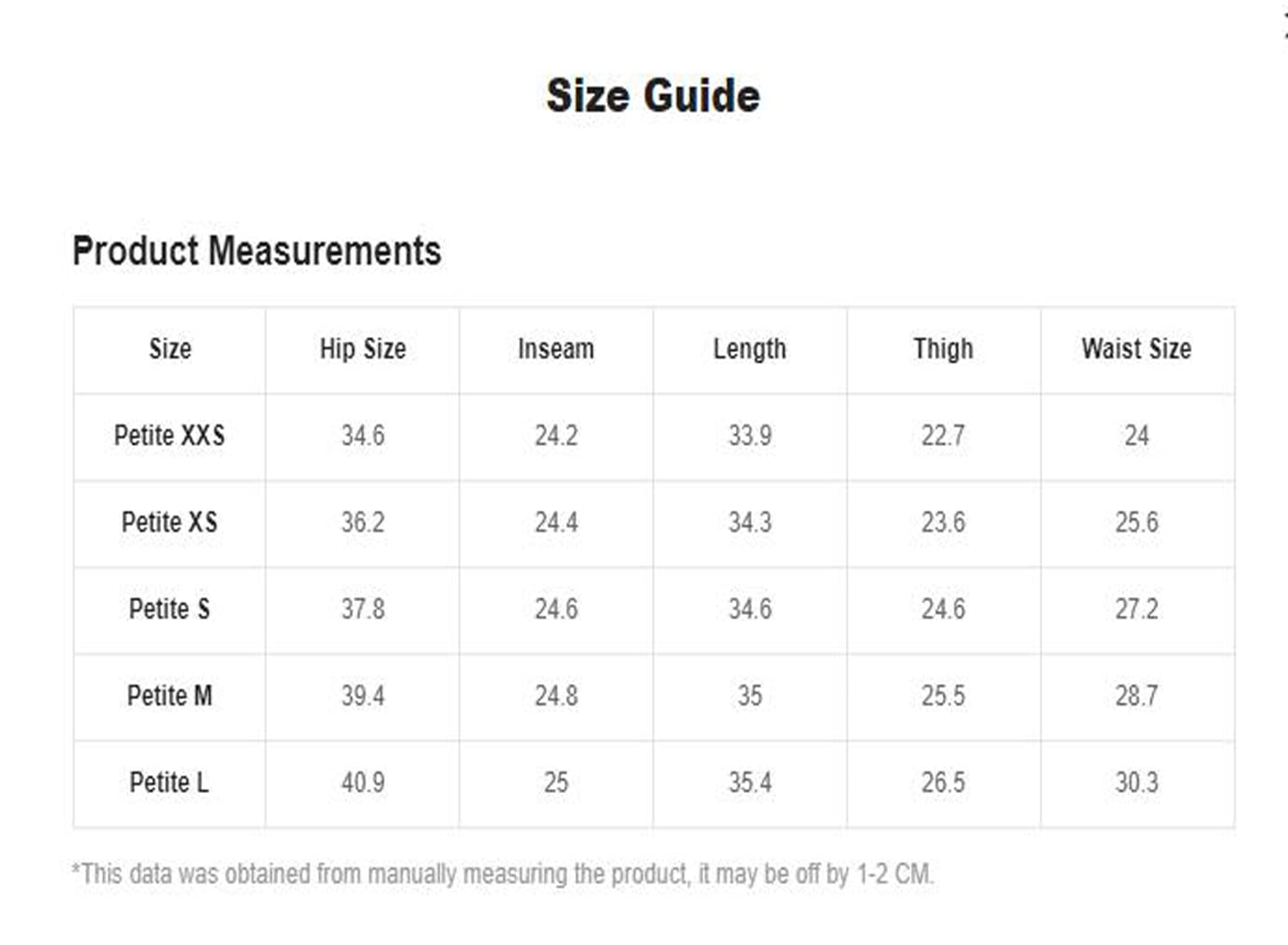Click the measurement disclaimer footnote text

502,875
